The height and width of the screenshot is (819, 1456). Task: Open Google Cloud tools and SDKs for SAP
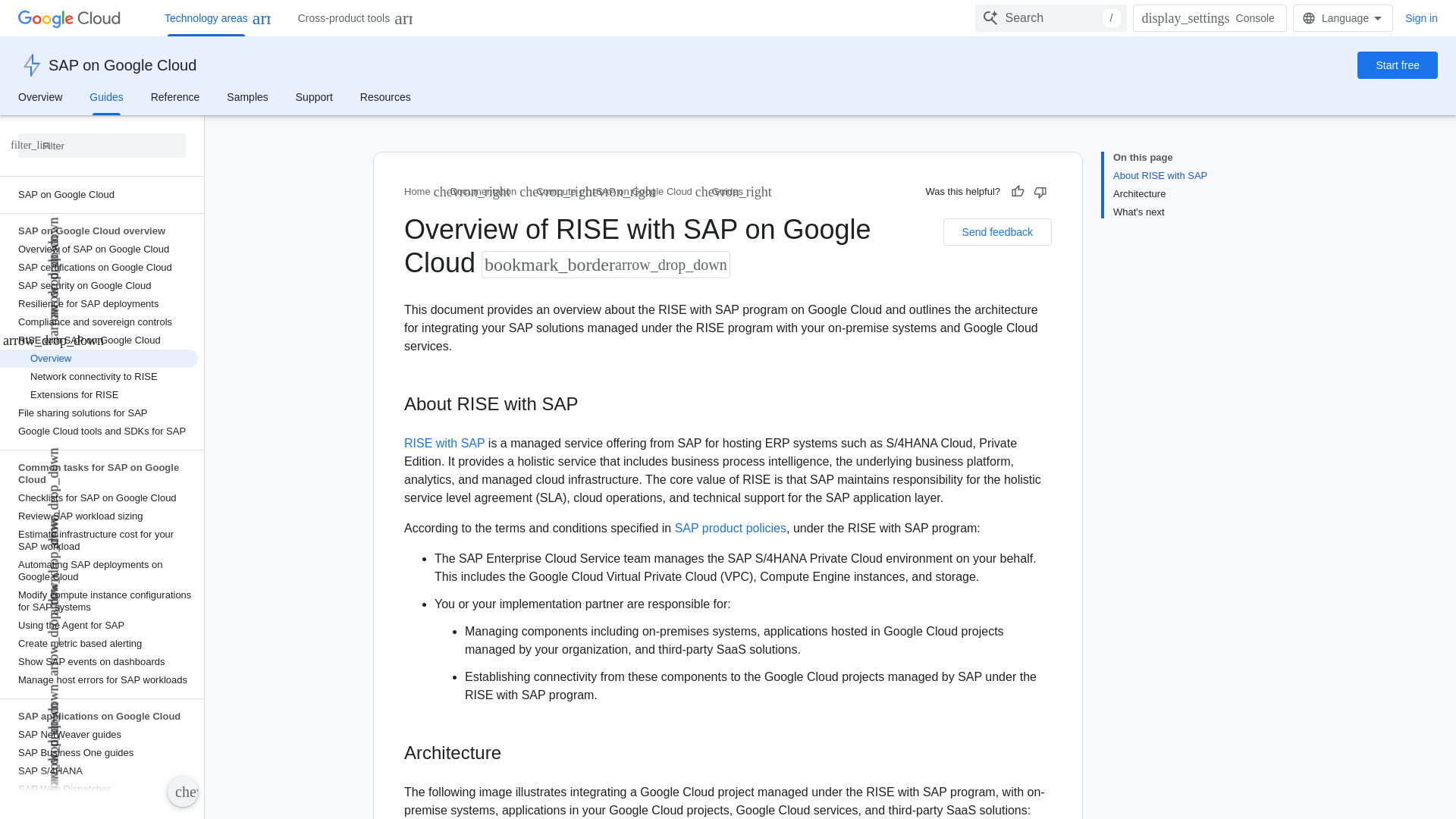tap(102, 431)
